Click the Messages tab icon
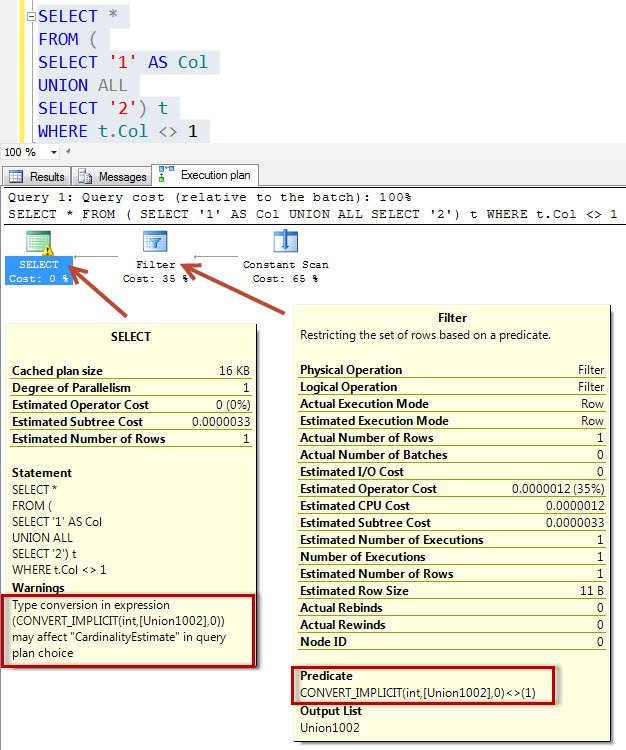 click(x=85, y=176)
